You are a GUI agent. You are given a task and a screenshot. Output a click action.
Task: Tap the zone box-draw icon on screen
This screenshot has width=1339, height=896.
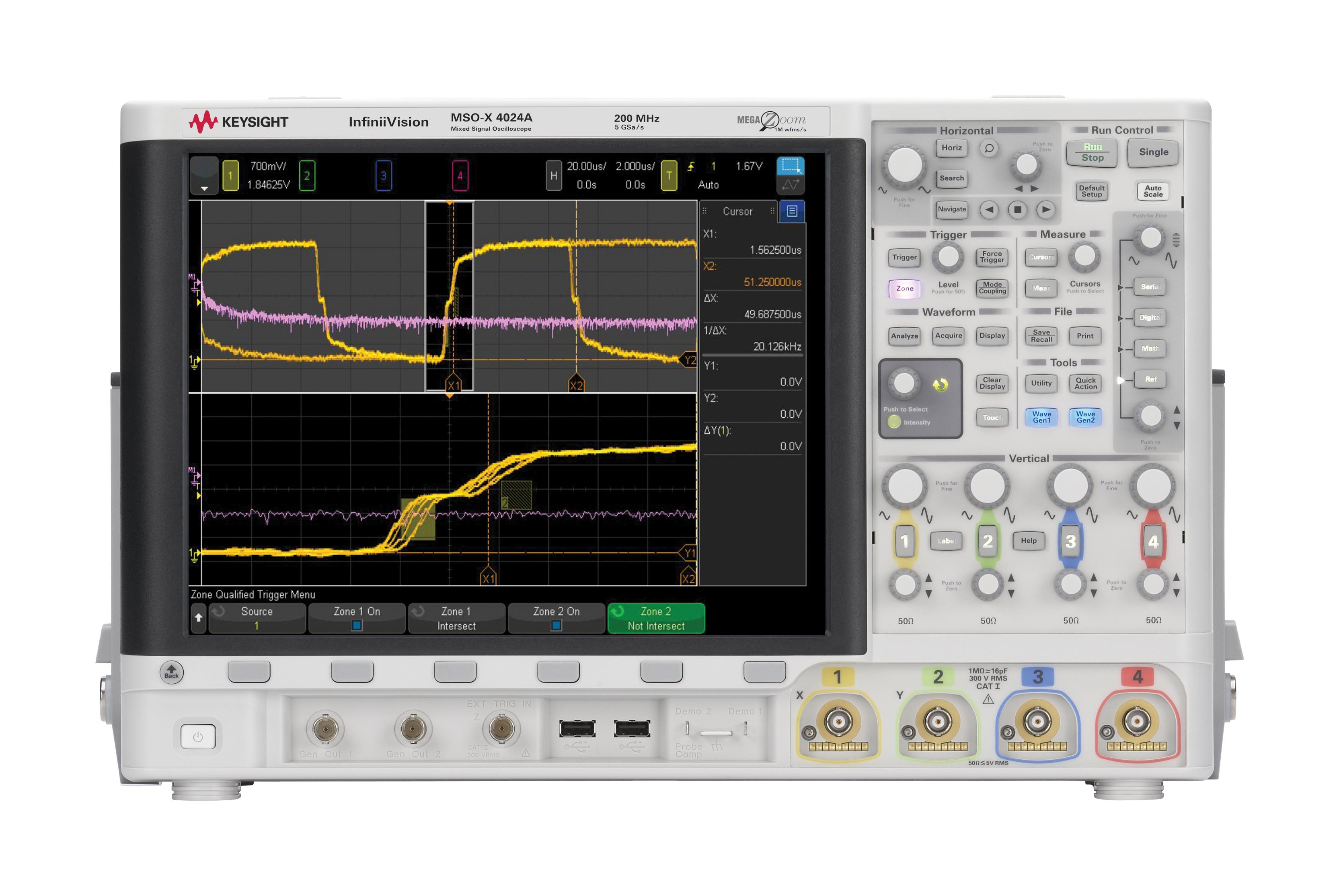click(x=791, y=166)
